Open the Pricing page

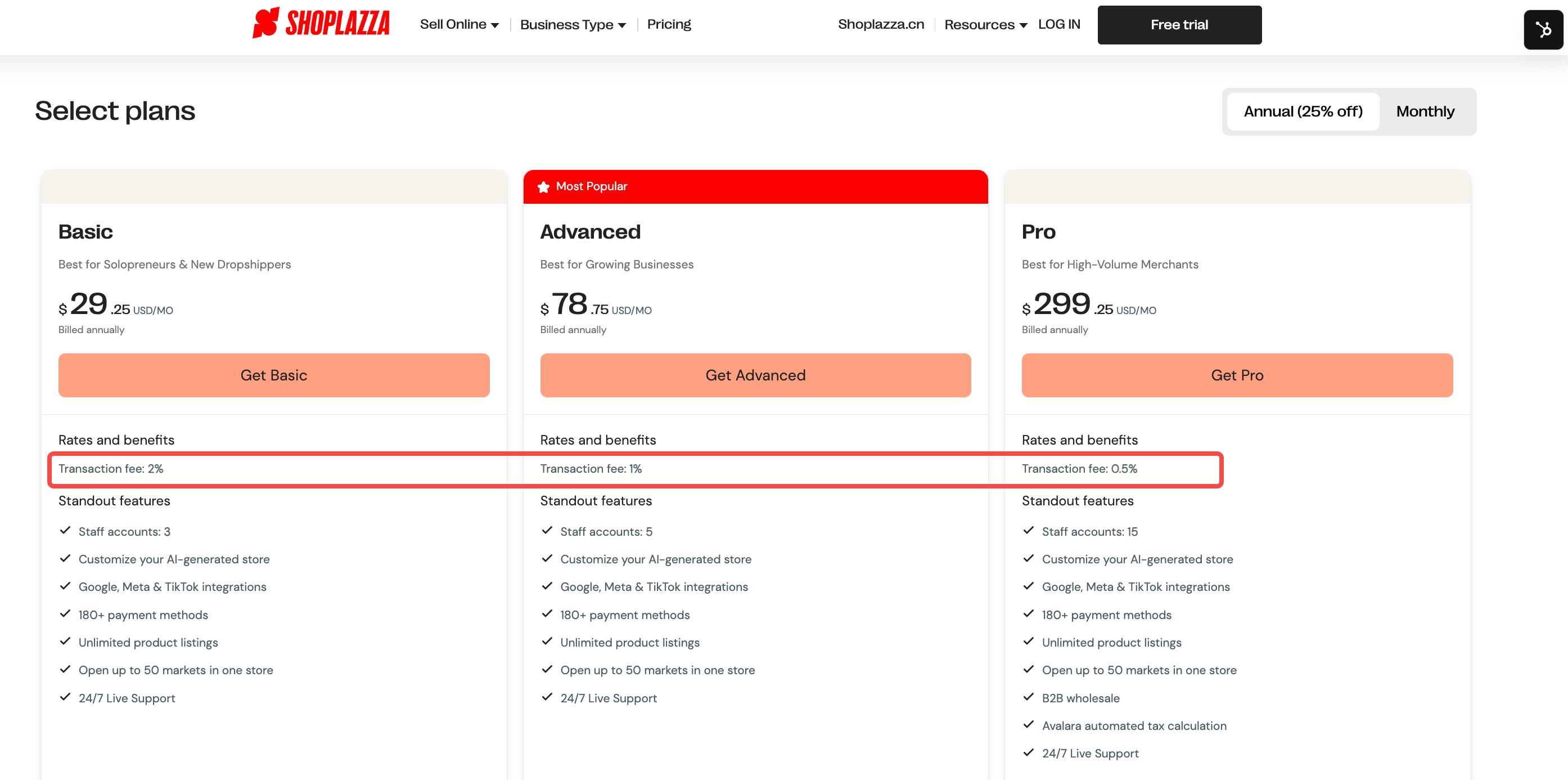coord(669,24)
